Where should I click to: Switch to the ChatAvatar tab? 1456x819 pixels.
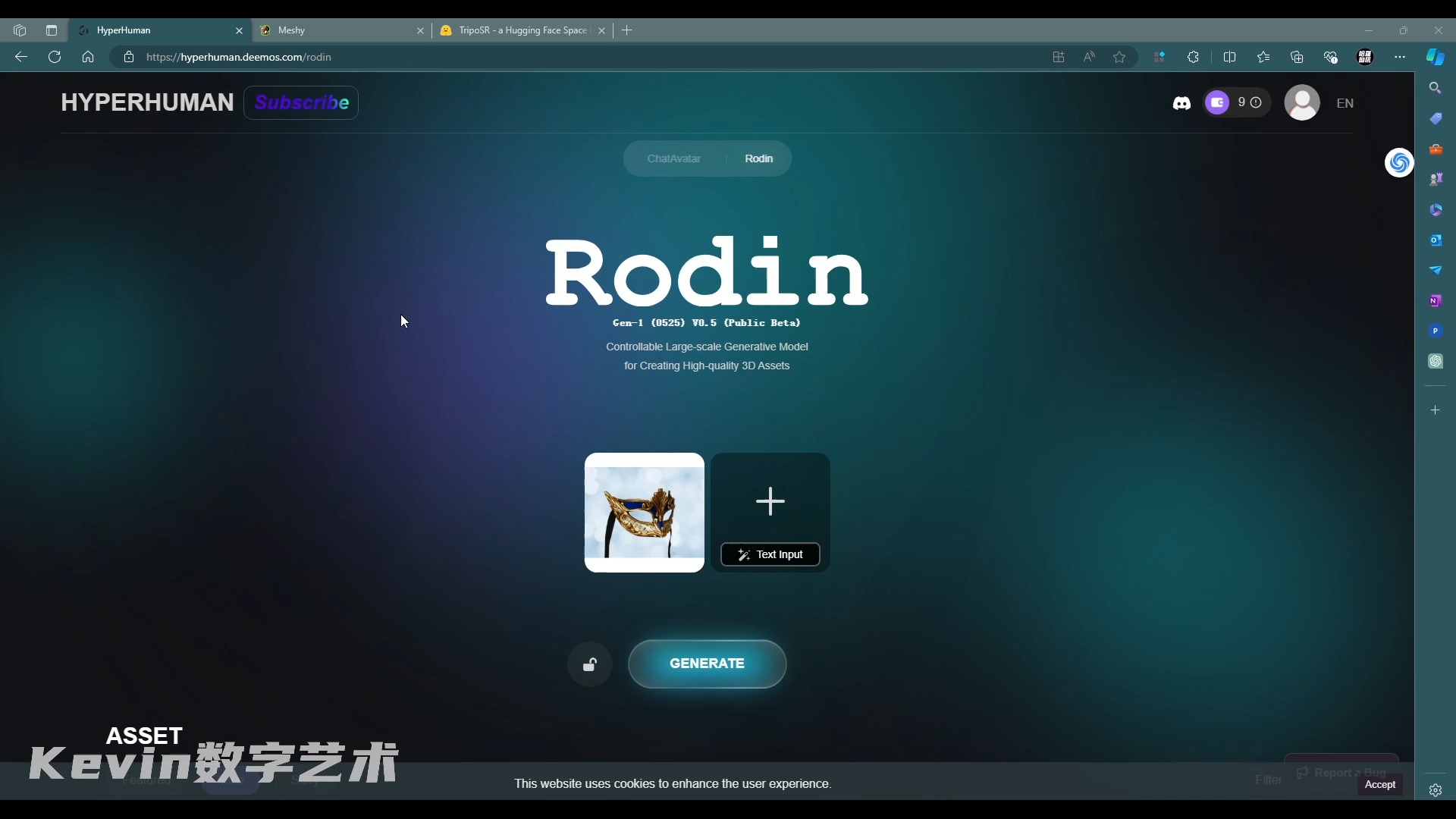click(674, 158)
